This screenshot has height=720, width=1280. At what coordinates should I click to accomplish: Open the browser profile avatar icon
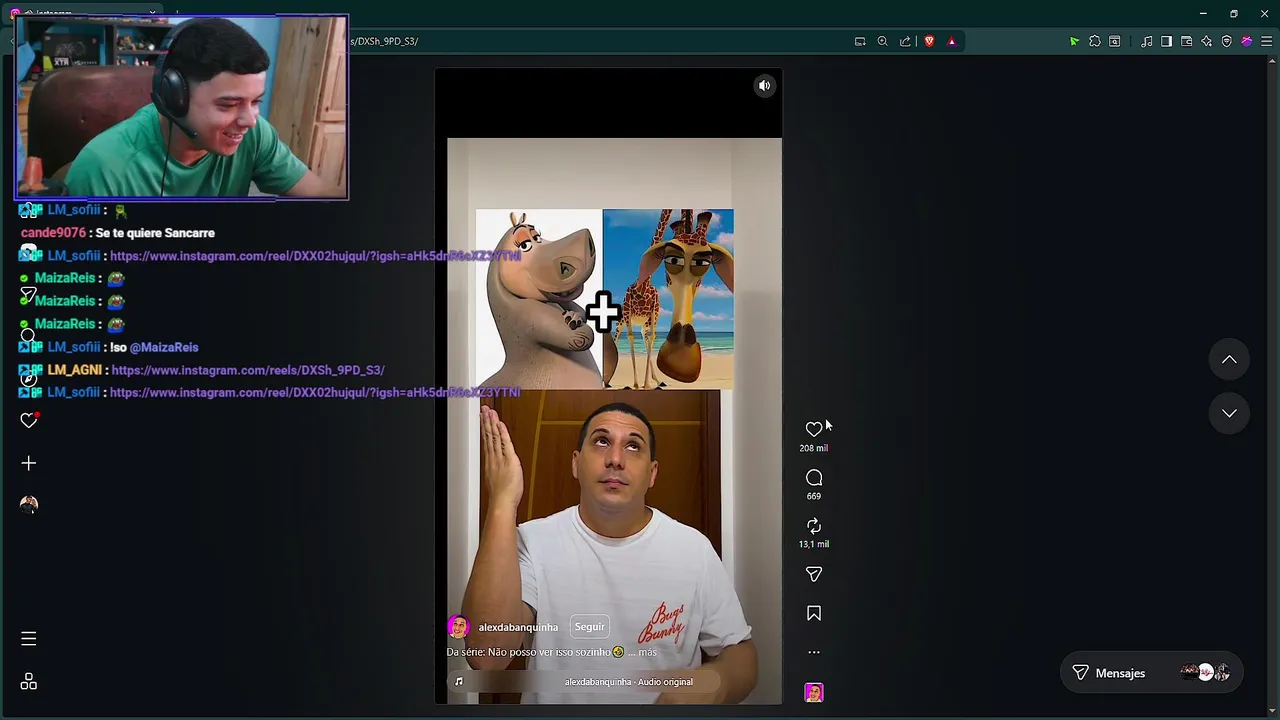[1247, 41]
